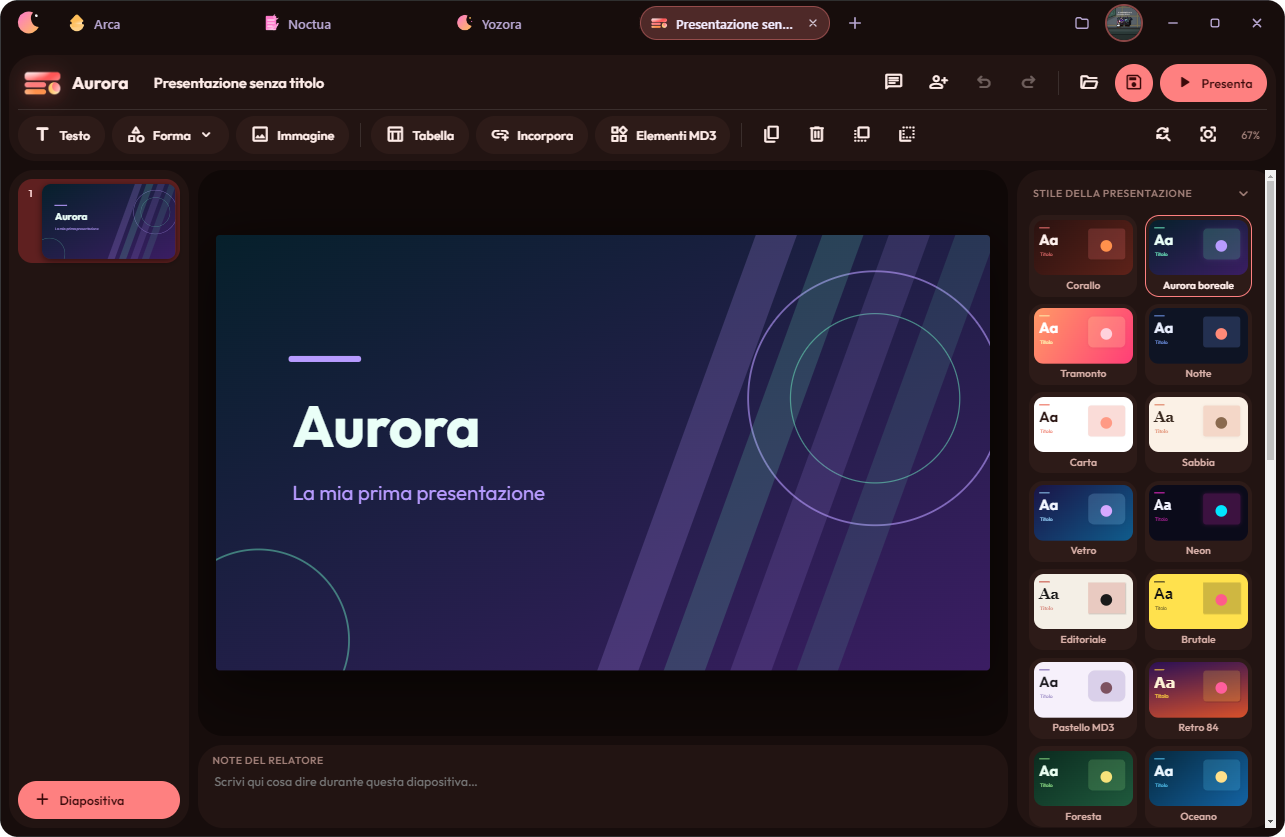Viewport: 1285px width, 837px height.
Task: Undo the last action
Action: pos(984,83)
